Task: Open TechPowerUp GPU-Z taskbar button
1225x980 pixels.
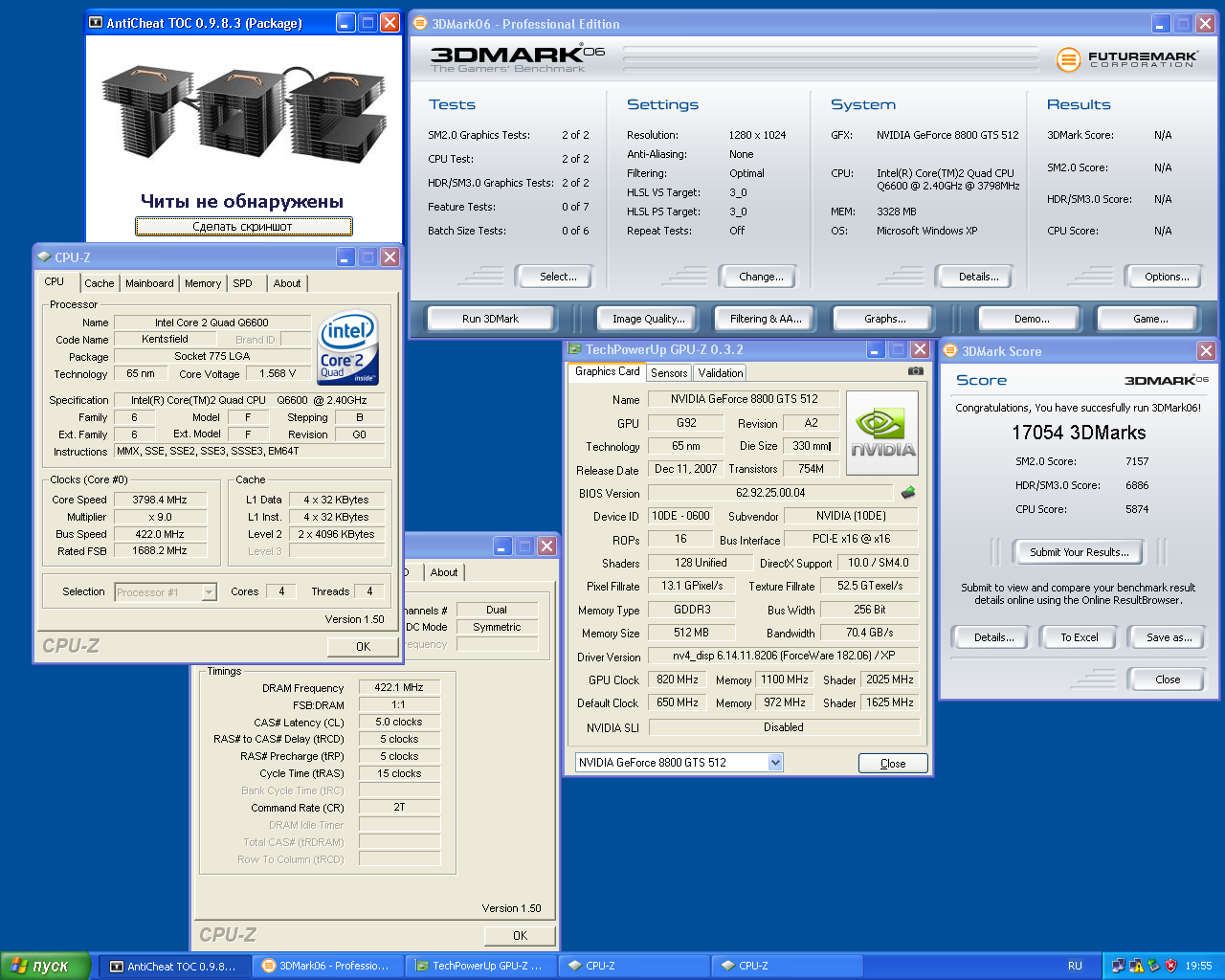Action: (x=480, y=966)
